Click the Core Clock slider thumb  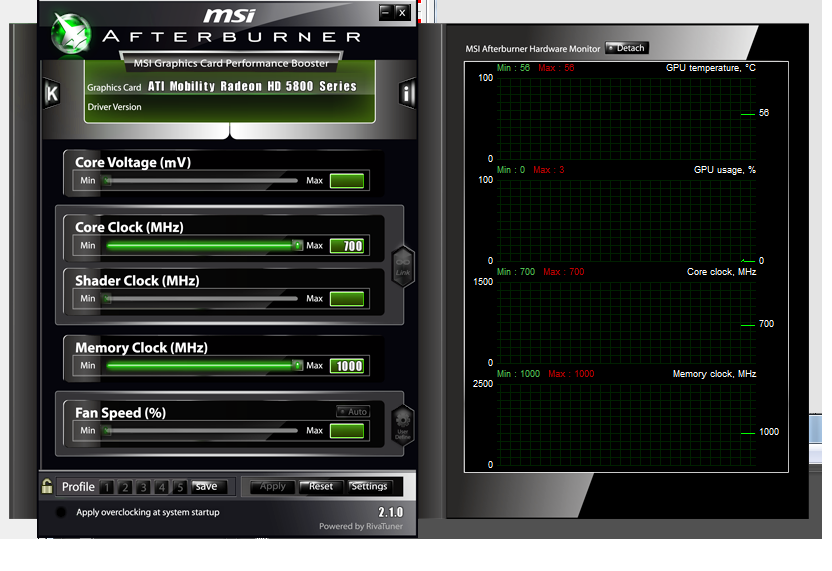298,245
